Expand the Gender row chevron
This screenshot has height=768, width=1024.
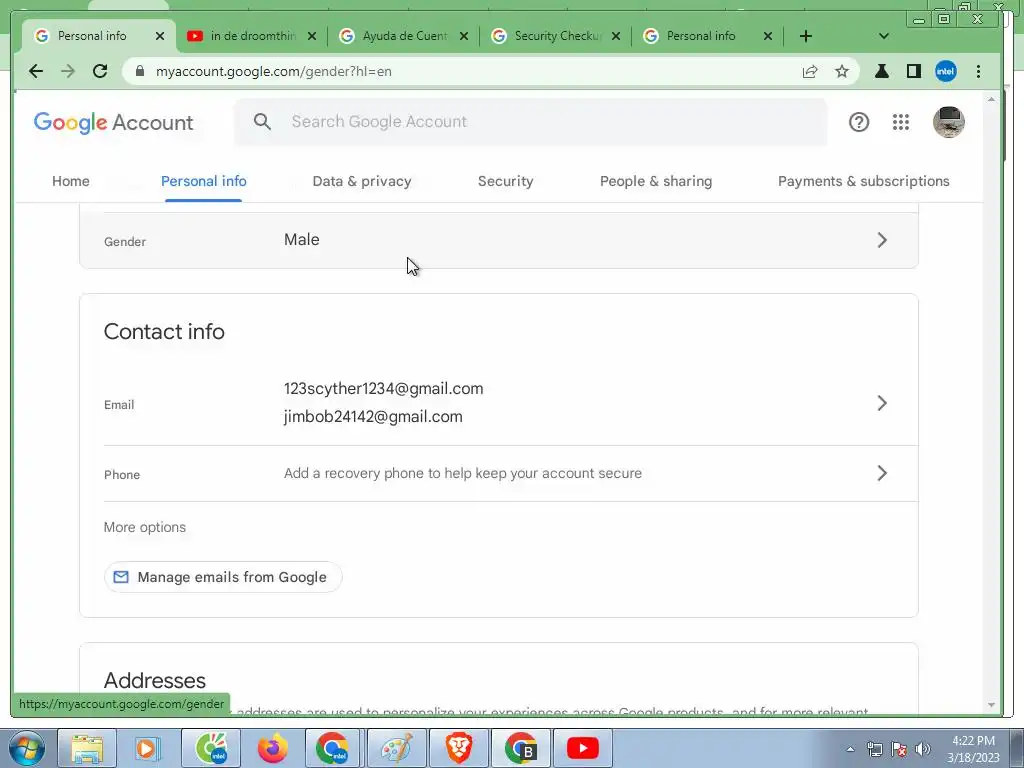point(882,240)
